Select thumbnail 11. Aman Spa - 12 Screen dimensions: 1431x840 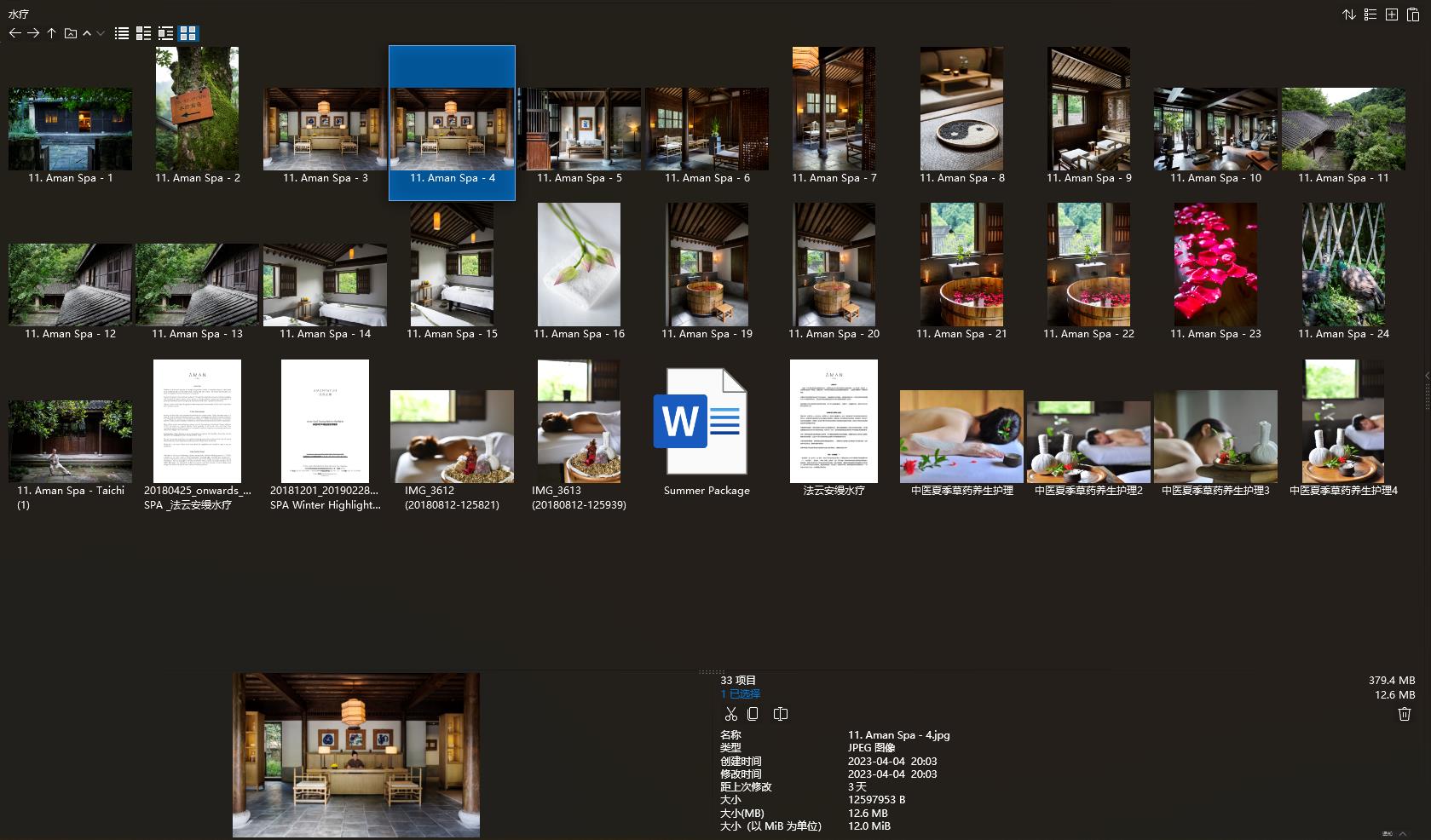[70, 285]
